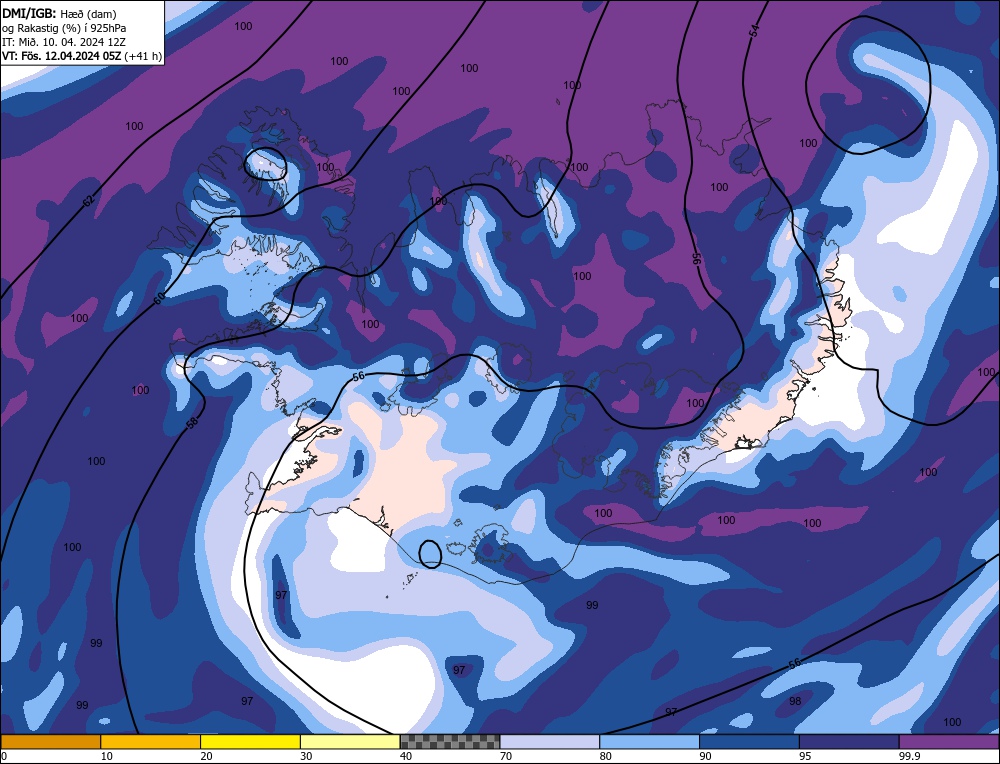Click the '10' legend tick label
The height and width of the screenshot is (764, 1000).
107,756
